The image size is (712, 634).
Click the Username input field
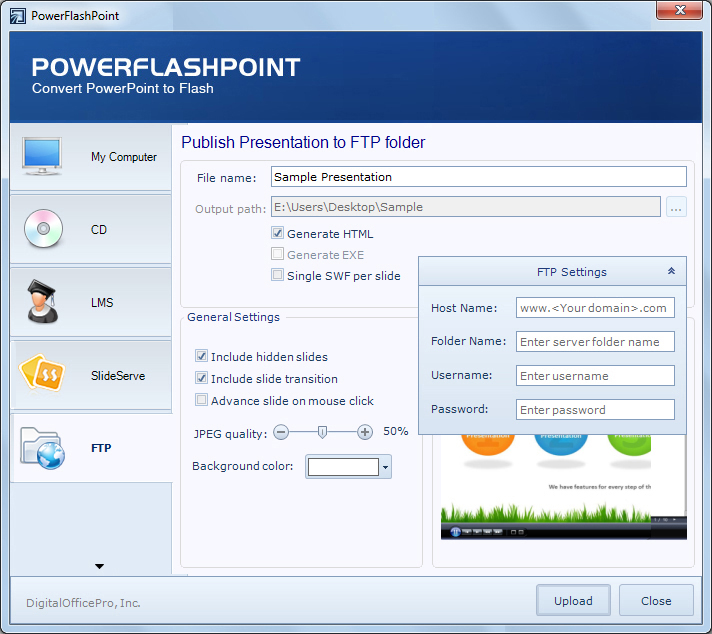tap(595, 376)
